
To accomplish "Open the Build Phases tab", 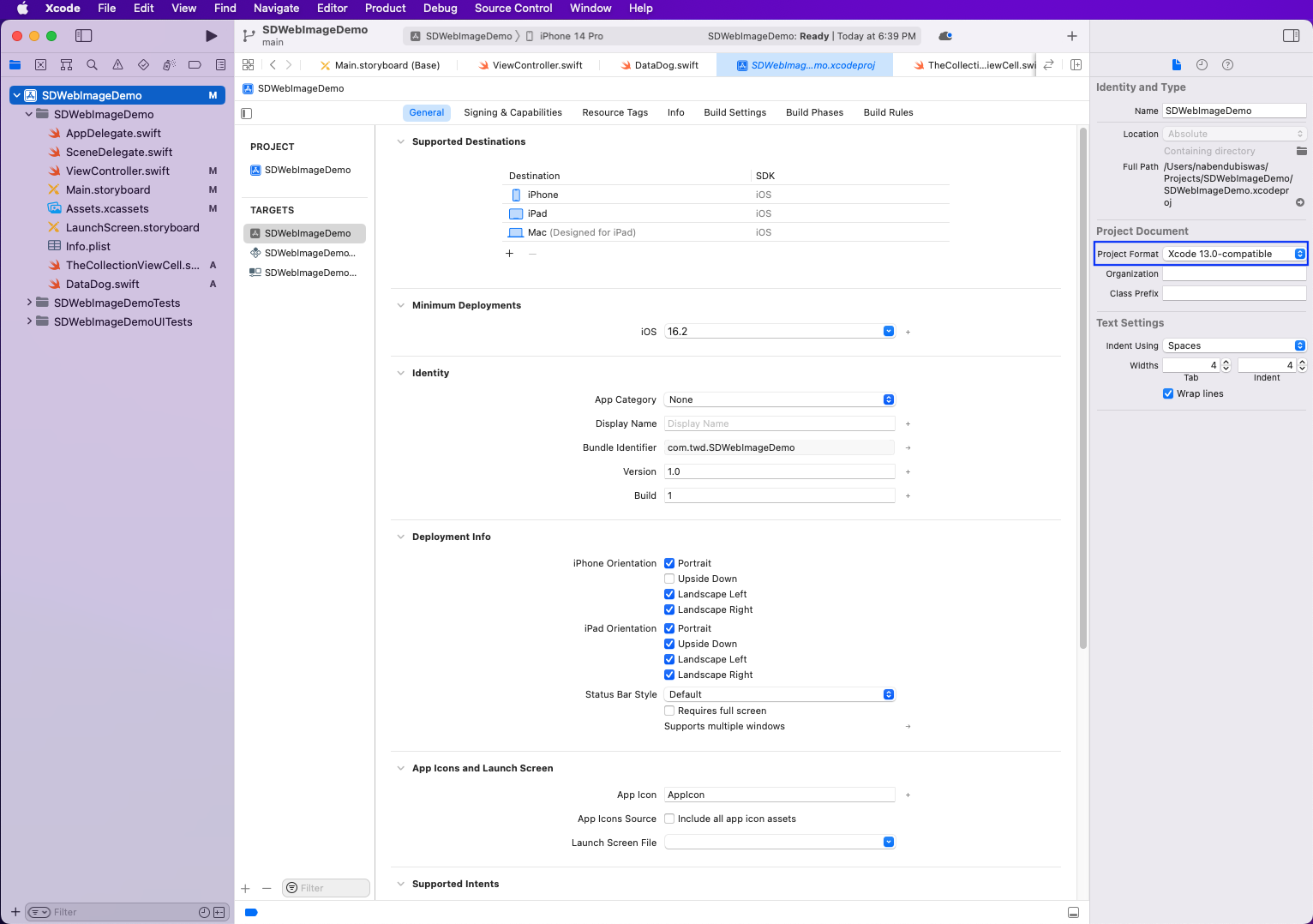I will 814,112.
